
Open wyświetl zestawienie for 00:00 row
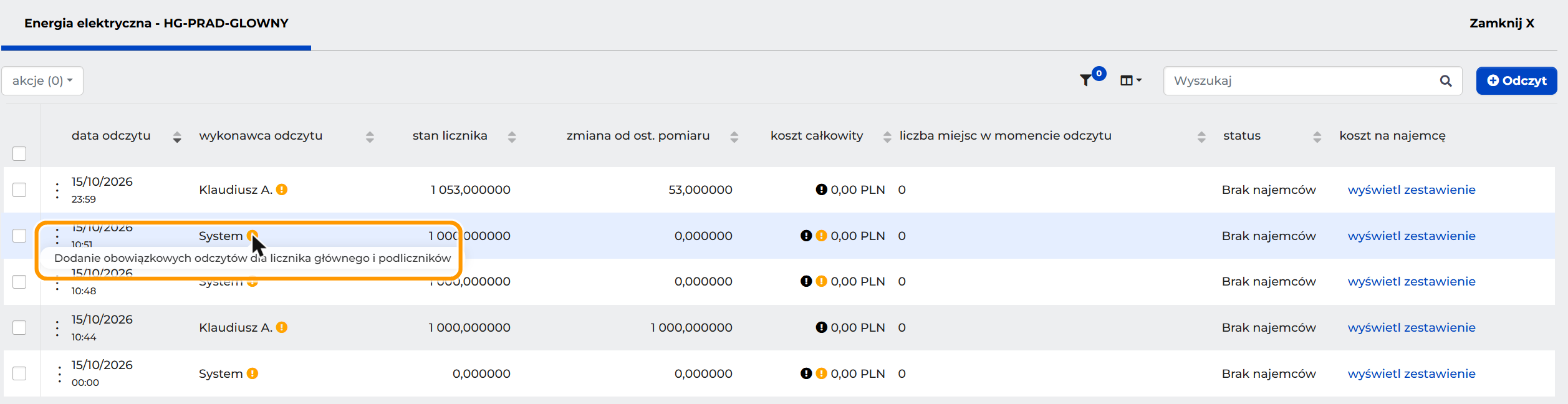tap(1411, 374)
